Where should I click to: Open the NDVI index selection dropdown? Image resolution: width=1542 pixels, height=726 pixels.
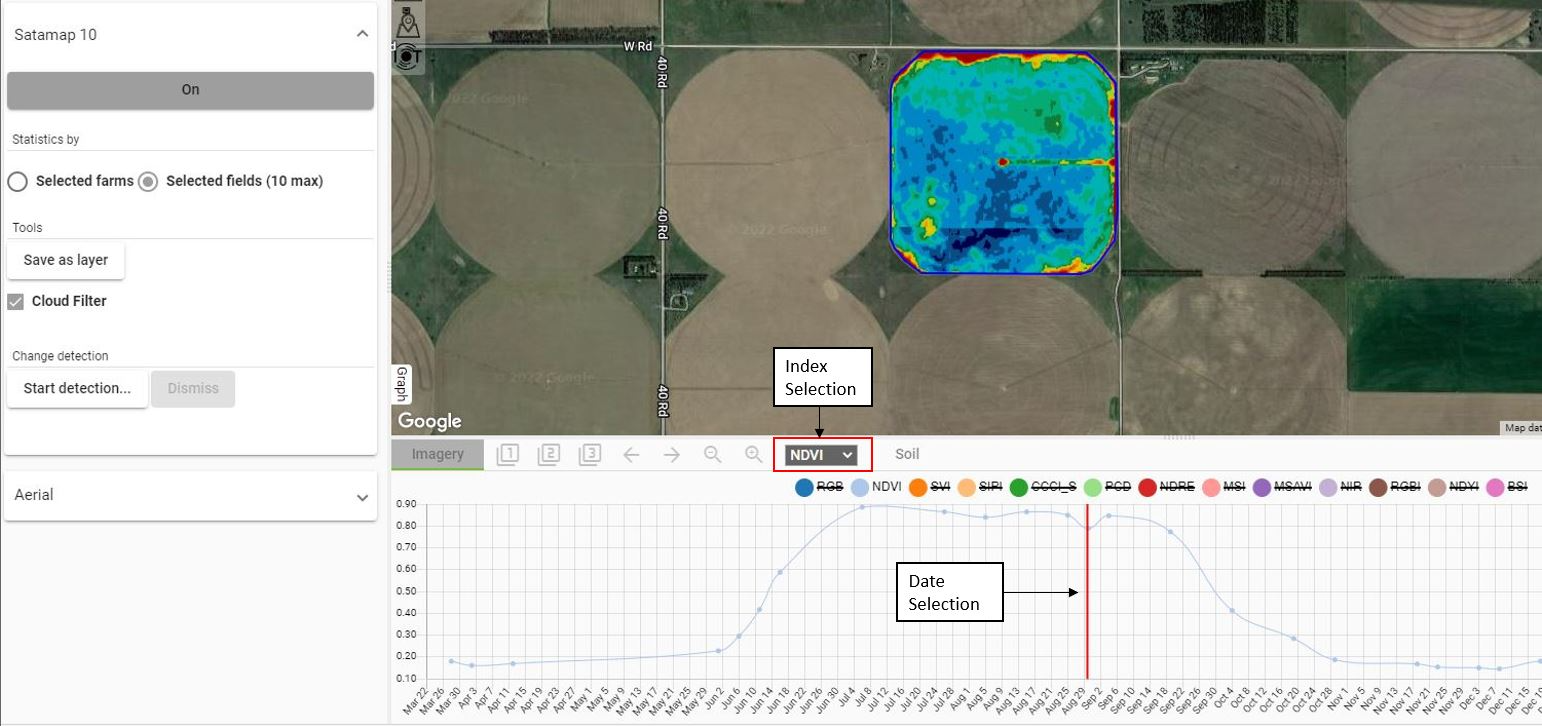coord(821,455)
